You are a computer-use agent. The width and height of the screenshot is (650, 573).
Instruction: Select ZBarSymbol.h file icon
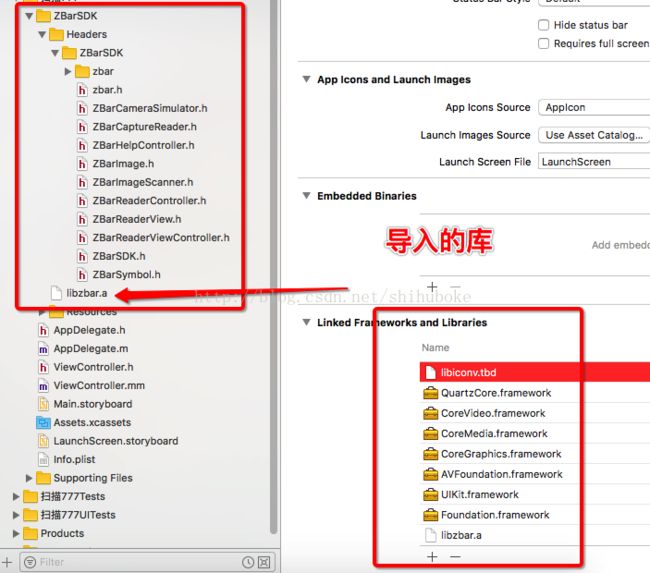tap(82, 274)
